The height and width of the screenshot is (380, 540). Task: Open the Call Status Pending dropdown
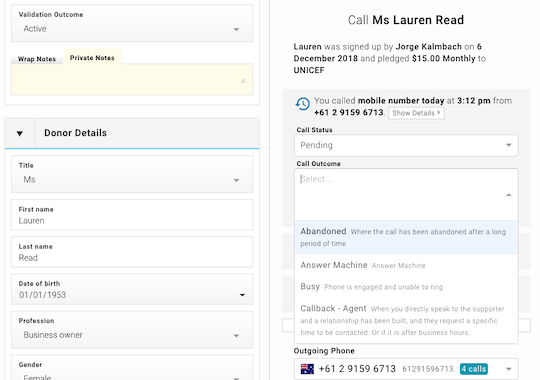click(x=406, y=145)
